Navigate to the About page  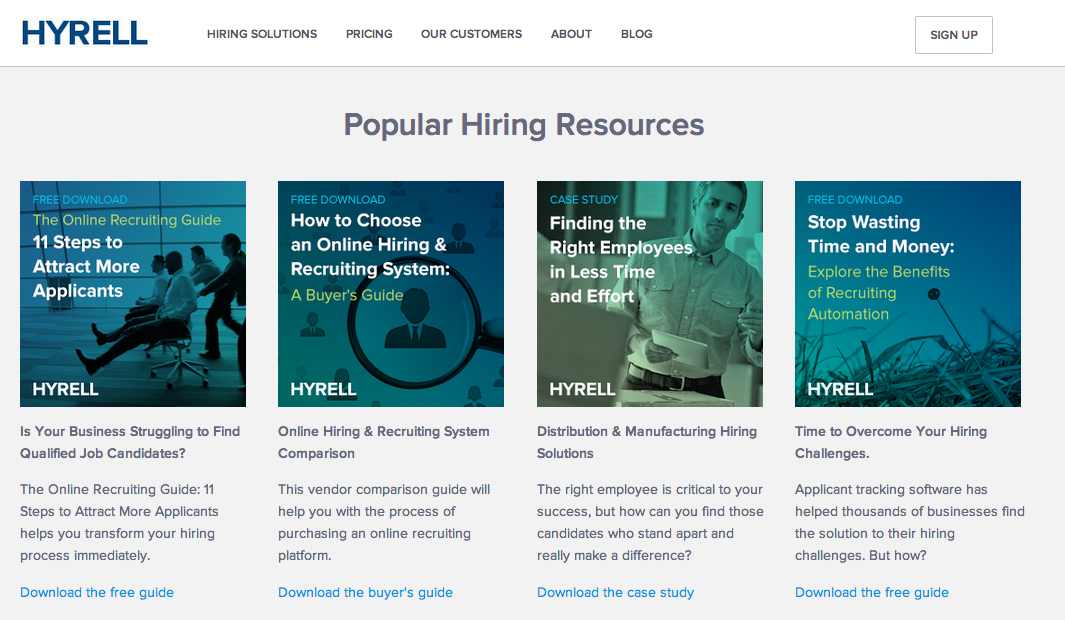tap(571, 34)
